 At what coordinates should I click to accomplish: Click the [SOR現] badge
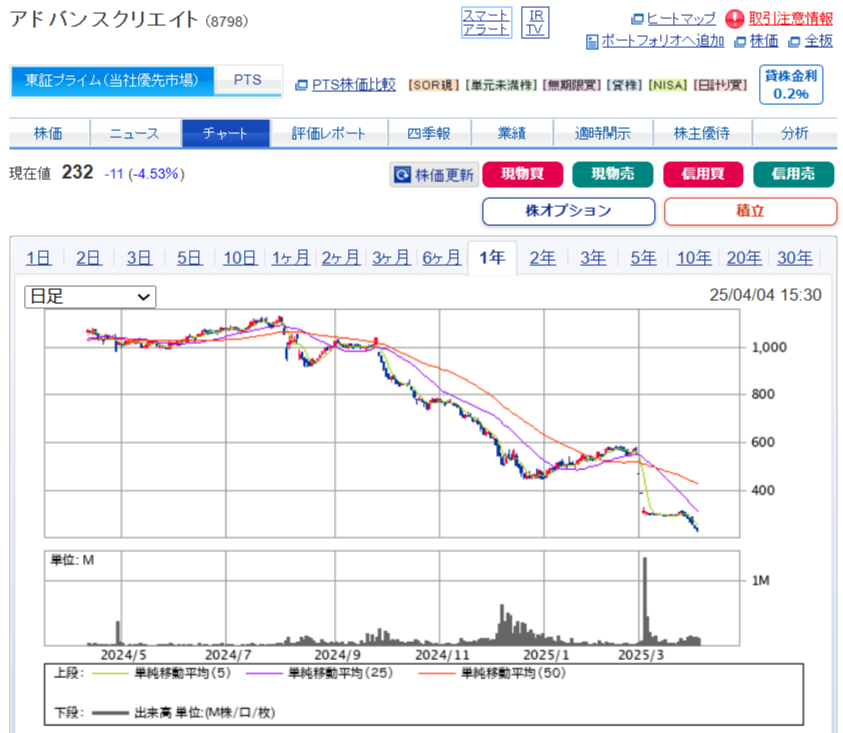coord(434,85)
